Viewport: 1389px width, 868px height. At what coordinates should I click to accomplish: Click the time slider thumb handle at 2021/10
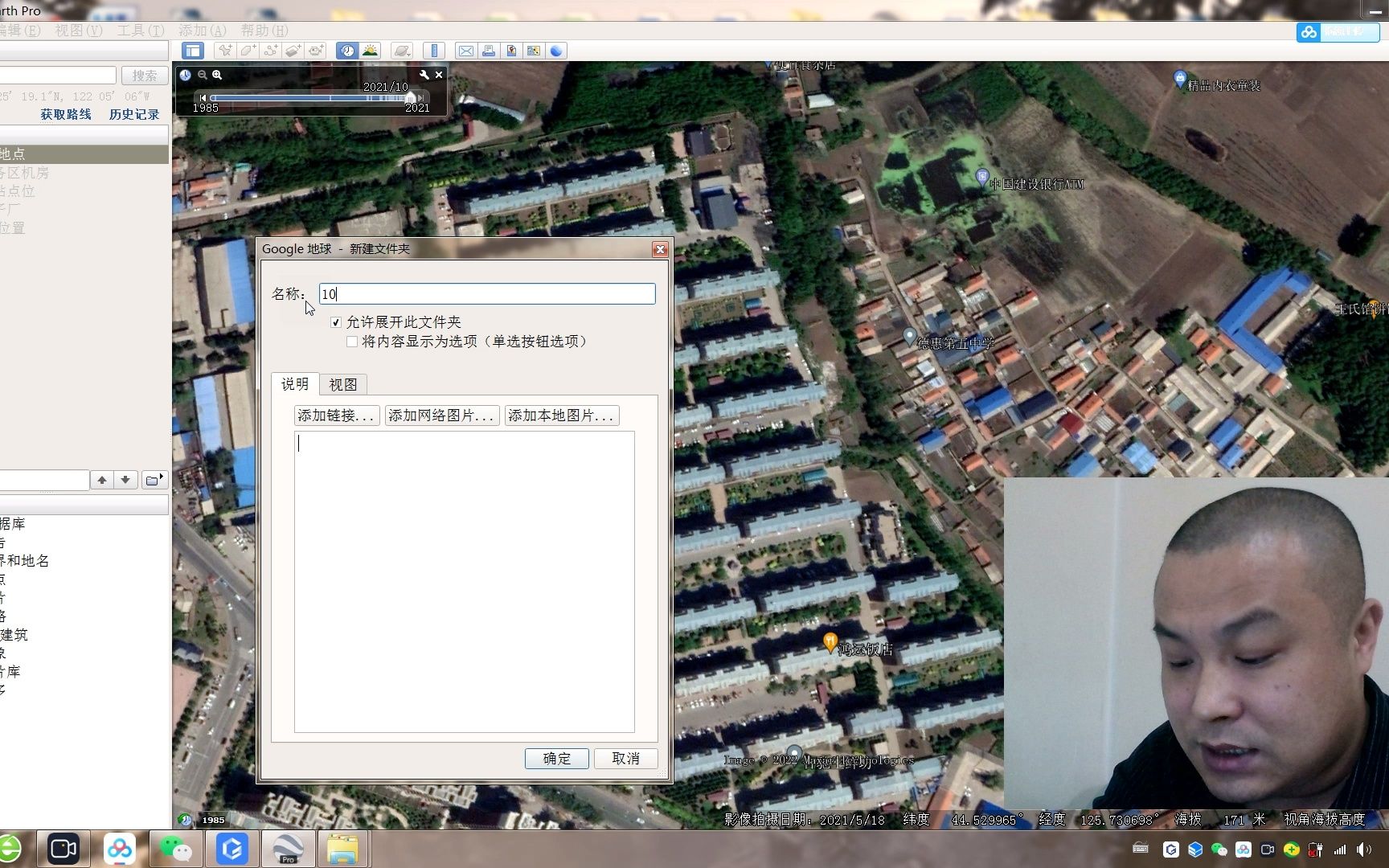click(410, 98)
